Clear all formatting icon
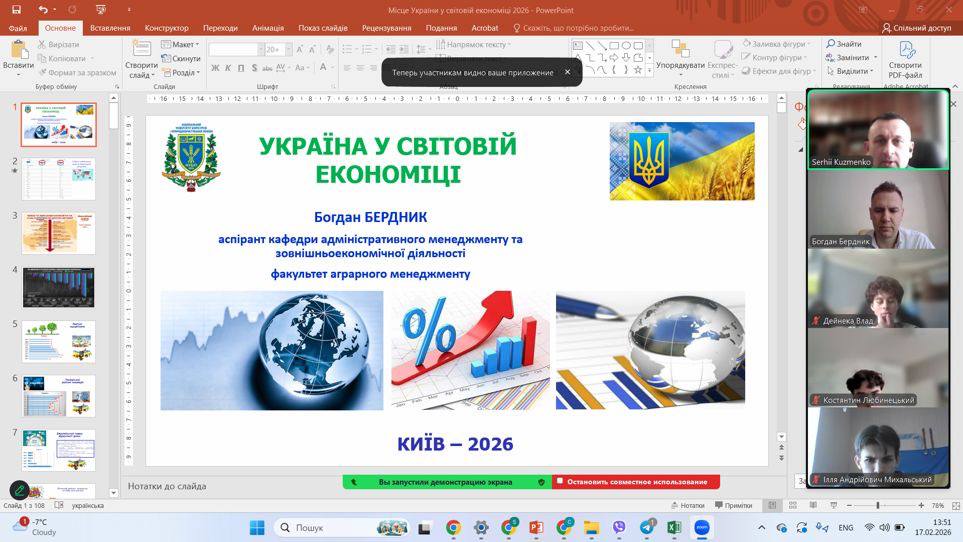The image size is (963, 542). (x=330, y=49)
